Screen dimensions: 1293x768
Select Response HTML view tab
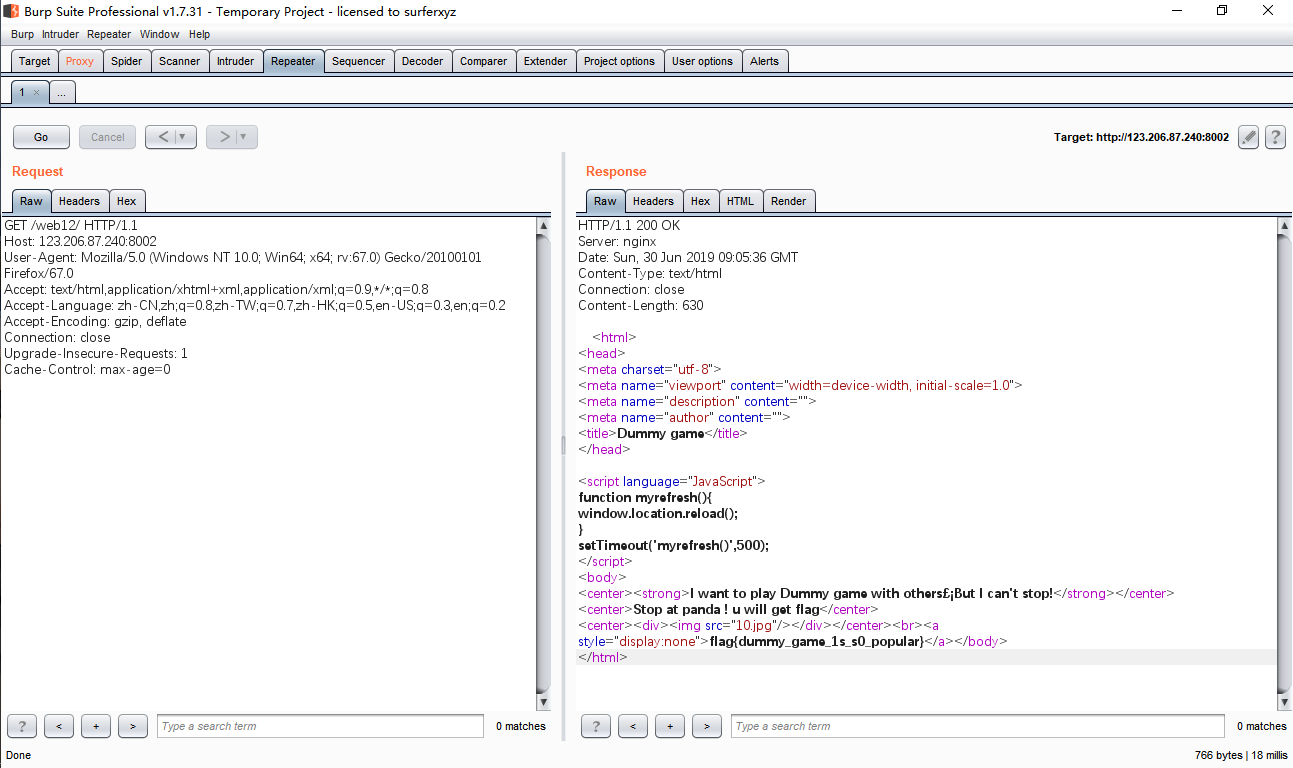741,201
